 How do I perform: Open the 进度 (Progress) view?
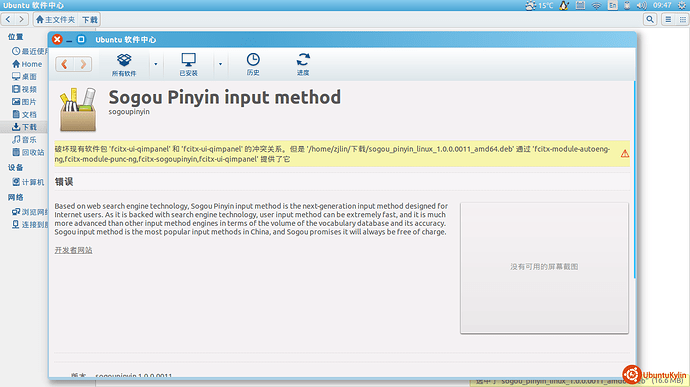(x=303, y=64)
